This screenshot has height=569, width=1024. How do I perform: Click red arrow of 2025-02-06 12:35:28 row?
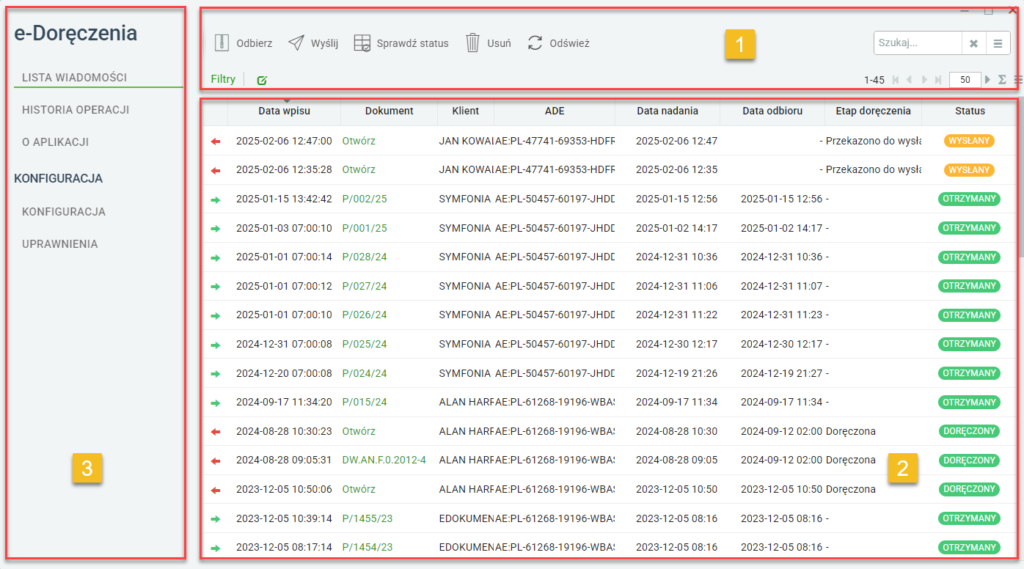click(216, 171)
